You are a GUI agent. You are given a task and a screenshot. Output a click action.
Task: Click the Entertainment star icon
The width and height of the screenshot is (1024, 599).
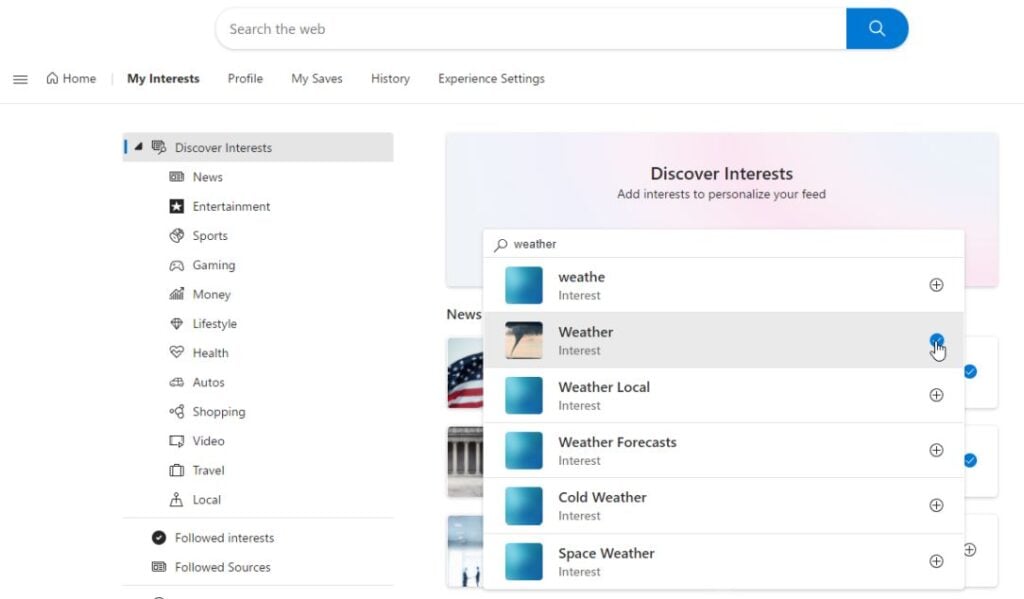pos(176,206)
